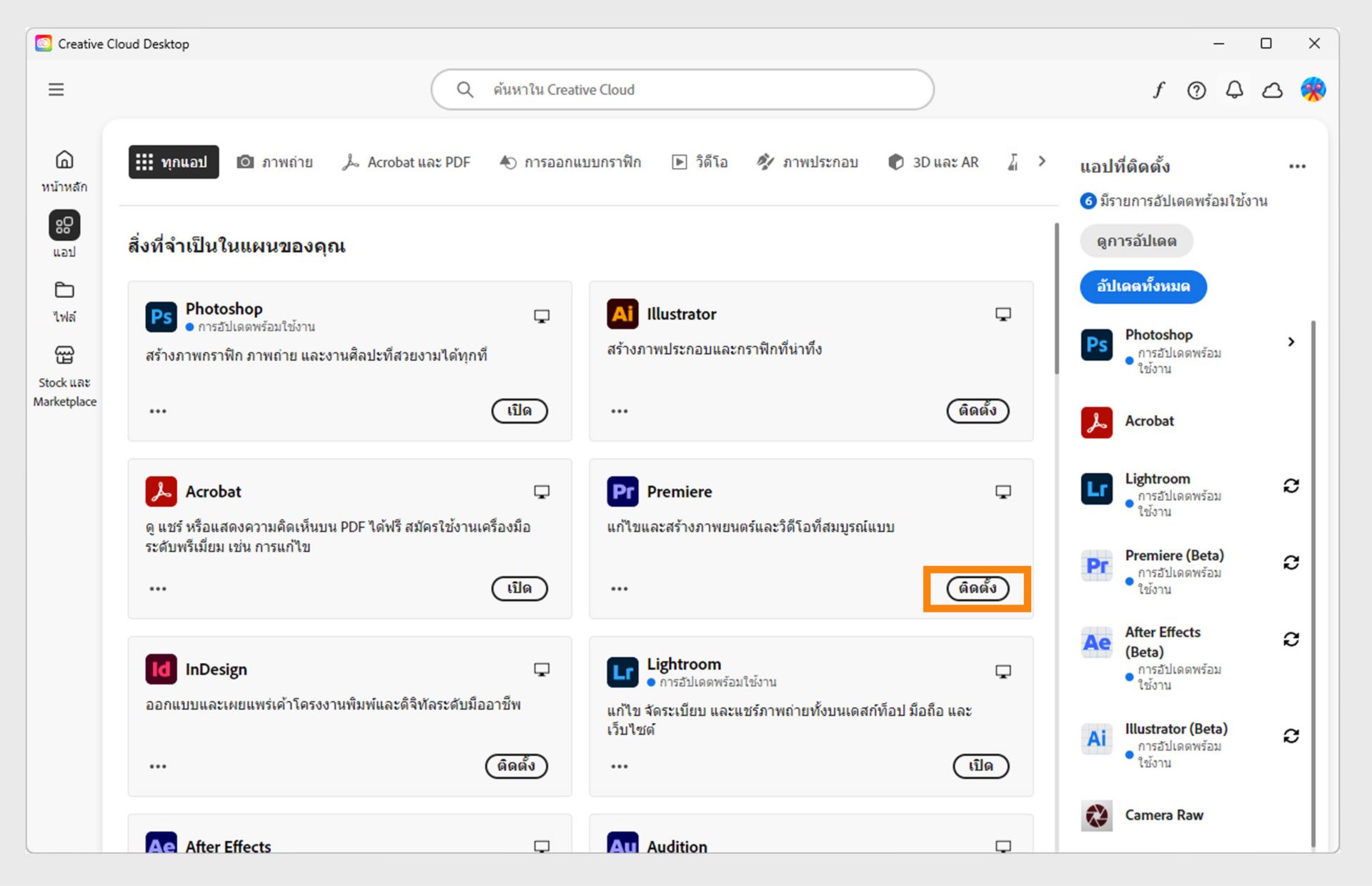Screen dimensions: 1372x886
Task: Open the help question mark icon
Action: [x=1196, y=90]
